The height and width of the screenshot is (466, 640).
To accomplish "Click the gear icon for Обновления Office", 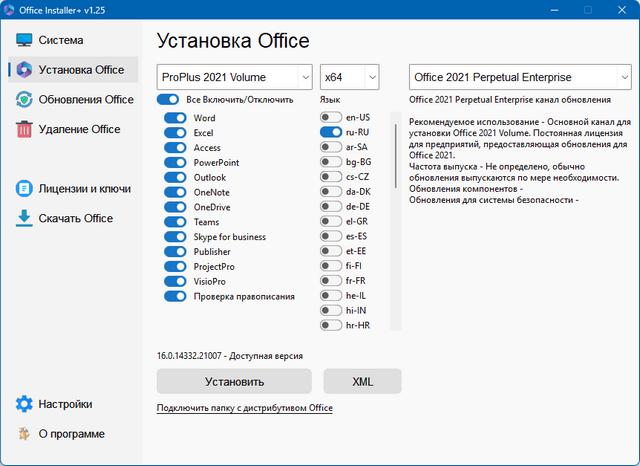I will (x=24, y=99).
